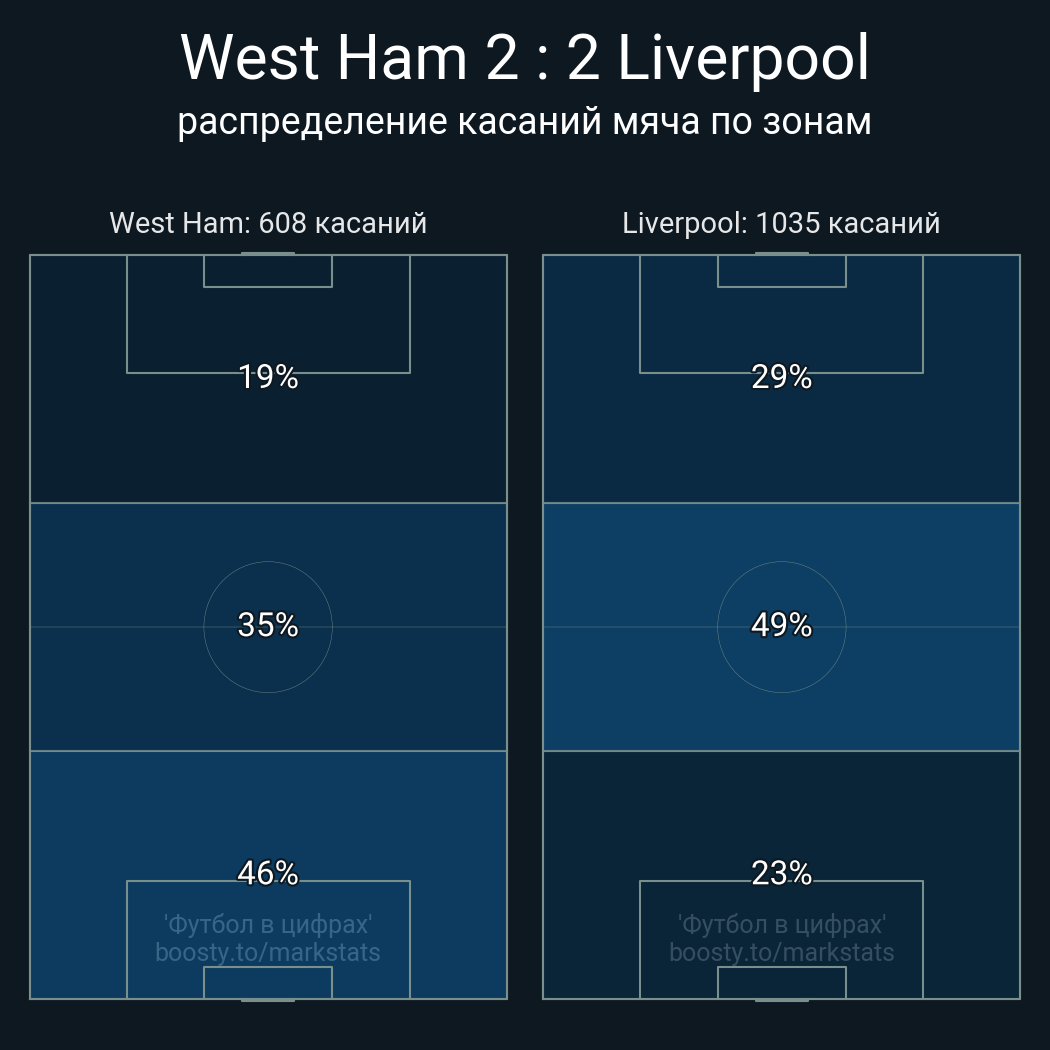Click the Liverpool 1035 касаний label

(781, 223)
